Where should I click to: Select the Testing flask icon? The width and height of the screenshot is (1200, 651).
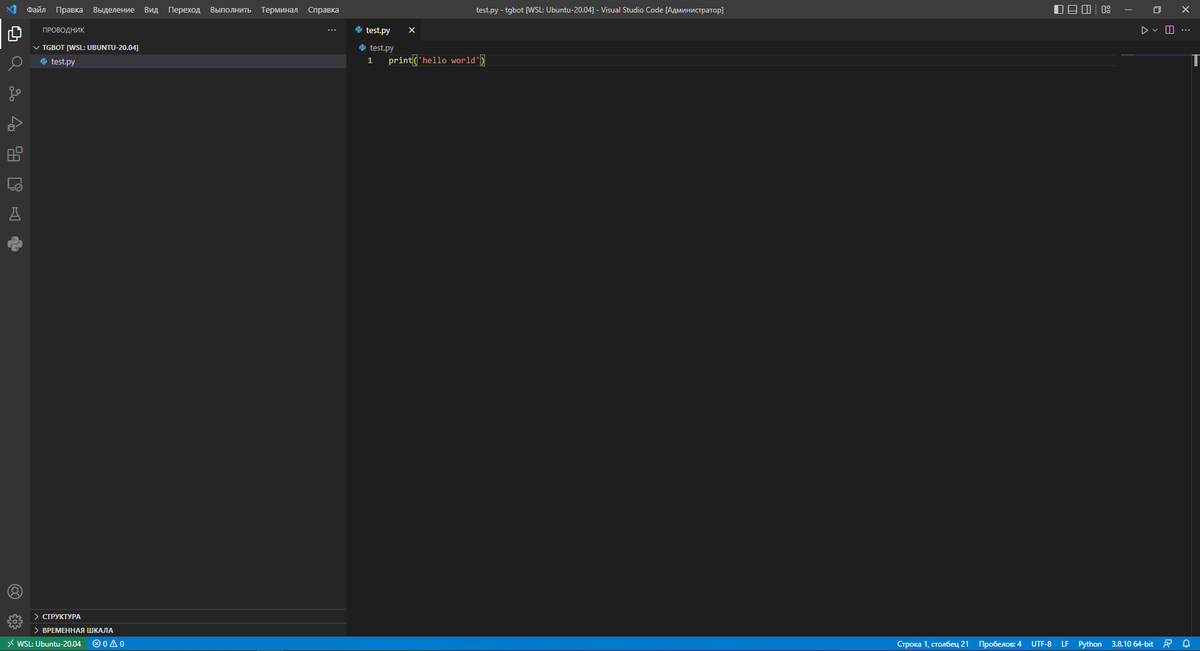(14, 213)
